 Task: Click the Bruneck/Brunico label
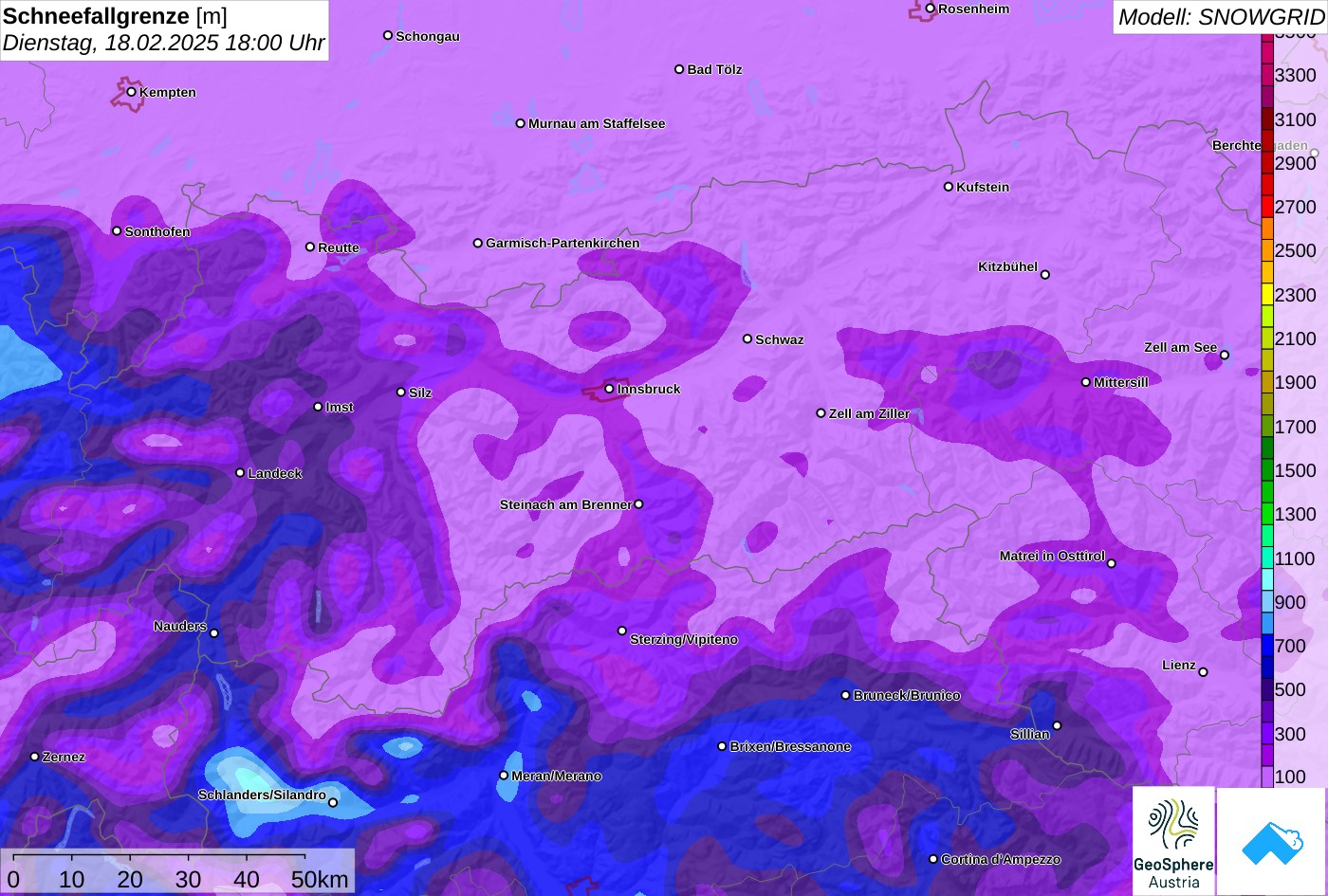tap(907, 695)
